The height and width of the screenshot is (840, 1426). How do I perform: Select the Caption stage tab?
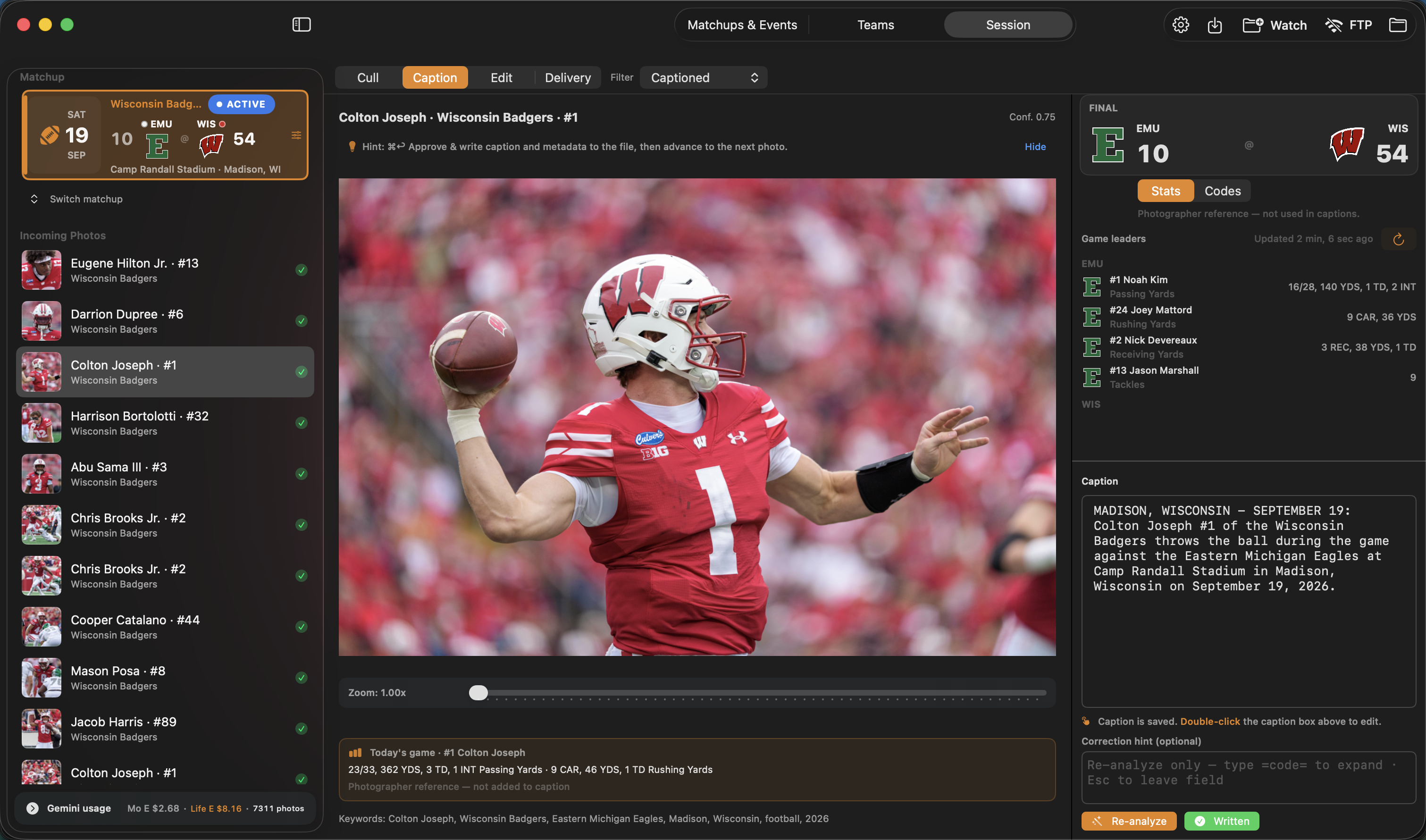(435, 77)
